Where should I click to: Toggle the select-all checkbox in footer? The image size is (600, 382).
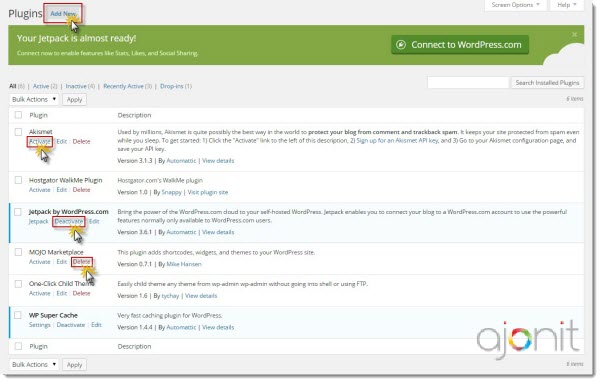18,346
